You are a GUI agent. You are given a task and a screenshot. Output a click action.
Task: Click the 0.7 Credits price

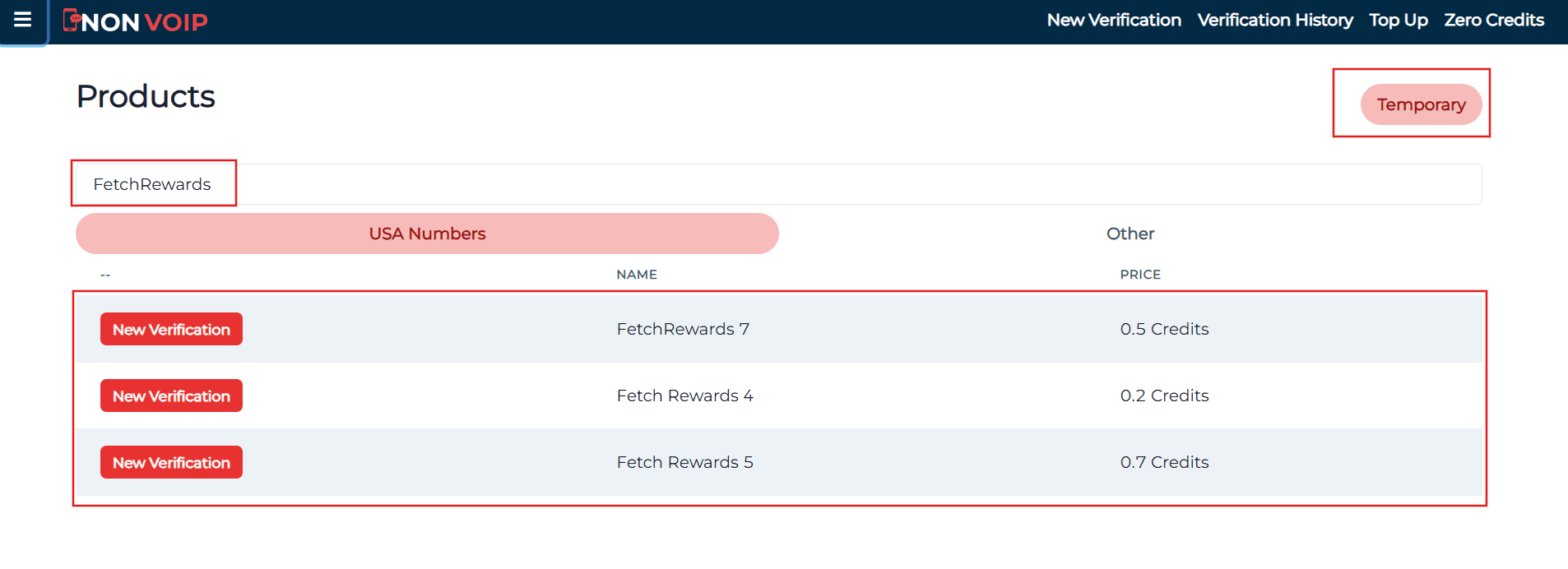(x=1164, y=462)
